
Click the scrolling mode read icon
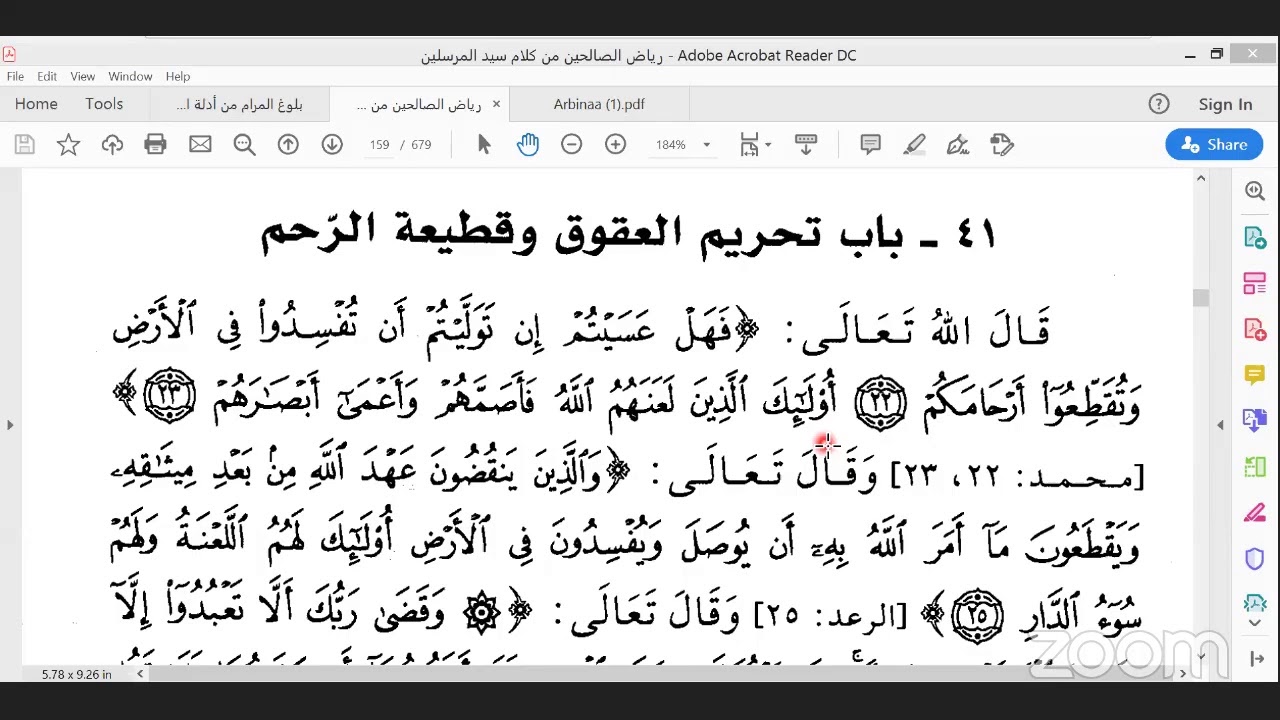point(806,145)
